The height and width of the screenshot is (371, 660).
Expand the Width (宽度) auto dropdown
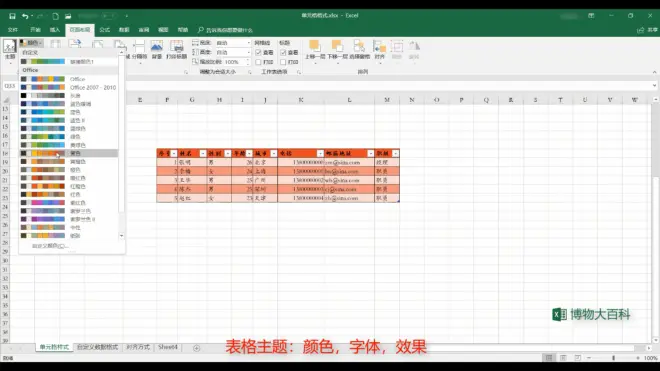pyautogui.click(x=248, y=43)
